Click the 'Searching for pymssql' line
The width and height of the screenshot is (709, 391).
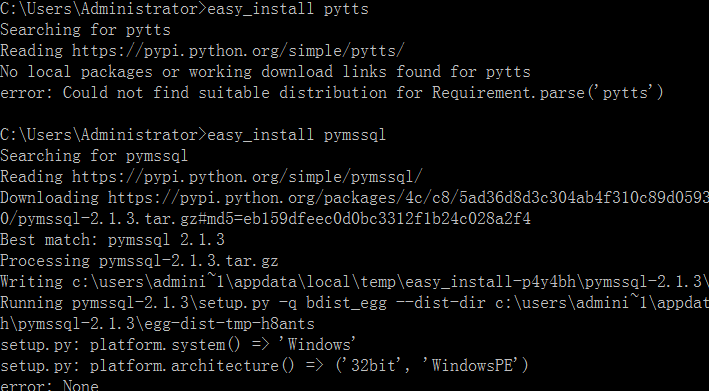coord(94,156)
